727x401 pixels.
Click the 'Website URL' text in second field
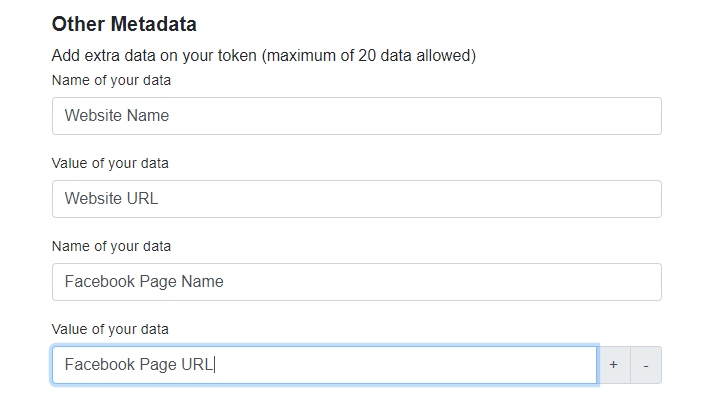point(111,199)
